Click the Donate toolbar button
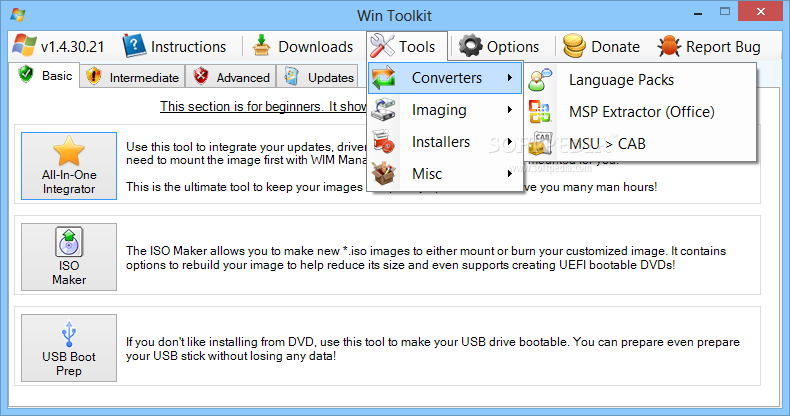Screen dimensions: 790x416 602,46
